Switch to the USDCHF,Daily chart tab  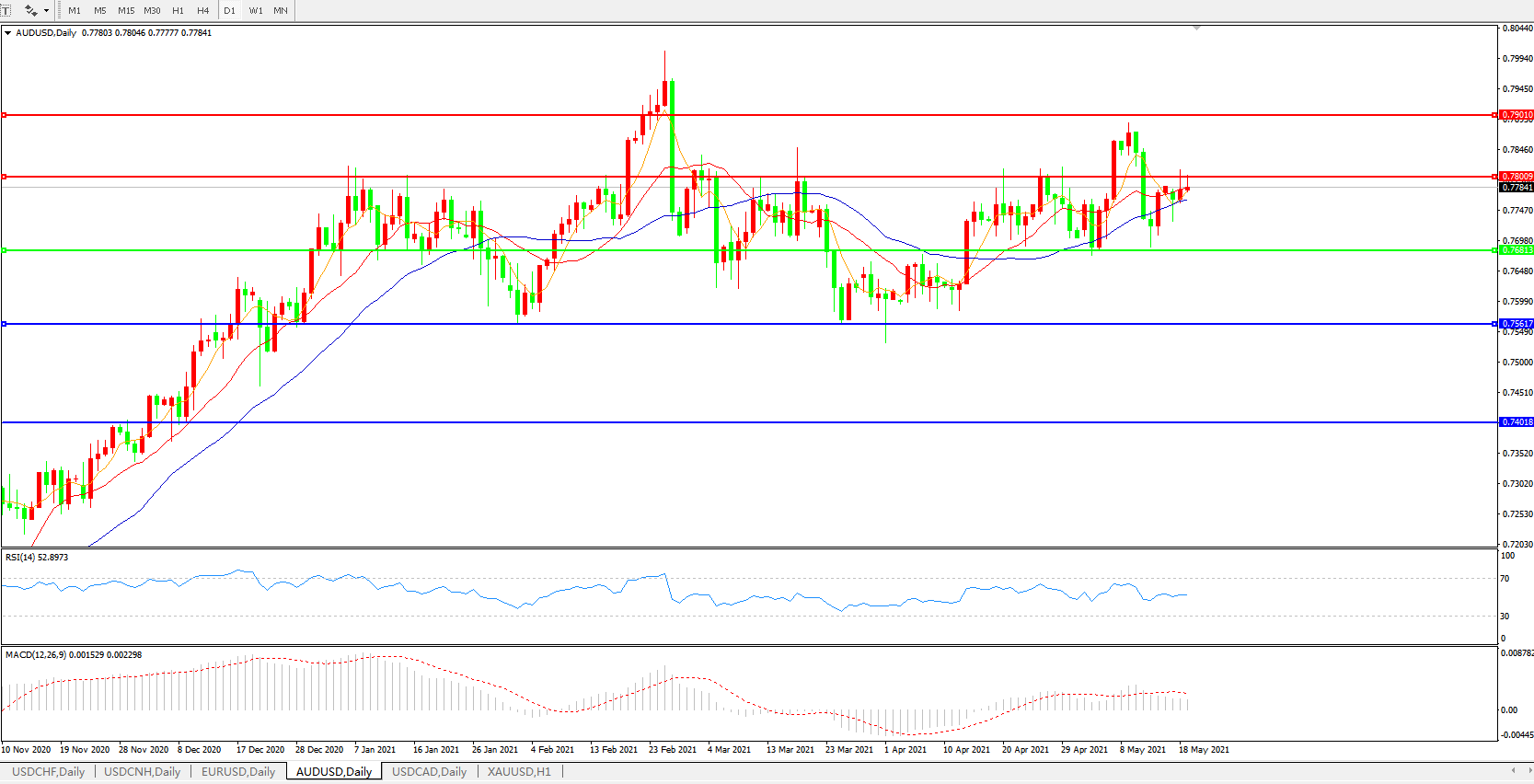point(48,771)
